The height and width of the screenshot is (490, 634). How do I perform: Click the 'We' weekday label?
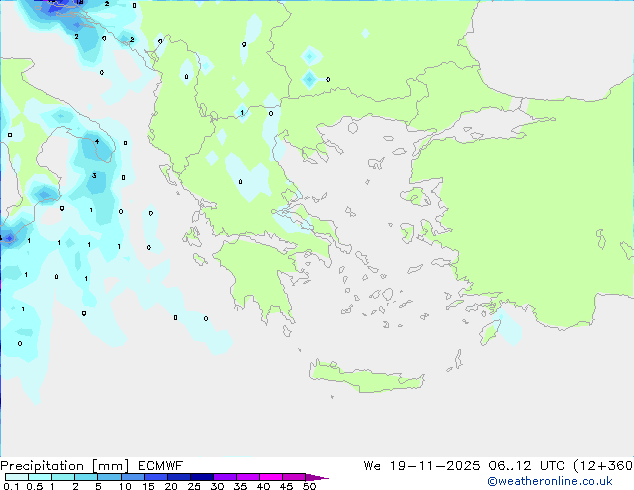tap(372, 466)
